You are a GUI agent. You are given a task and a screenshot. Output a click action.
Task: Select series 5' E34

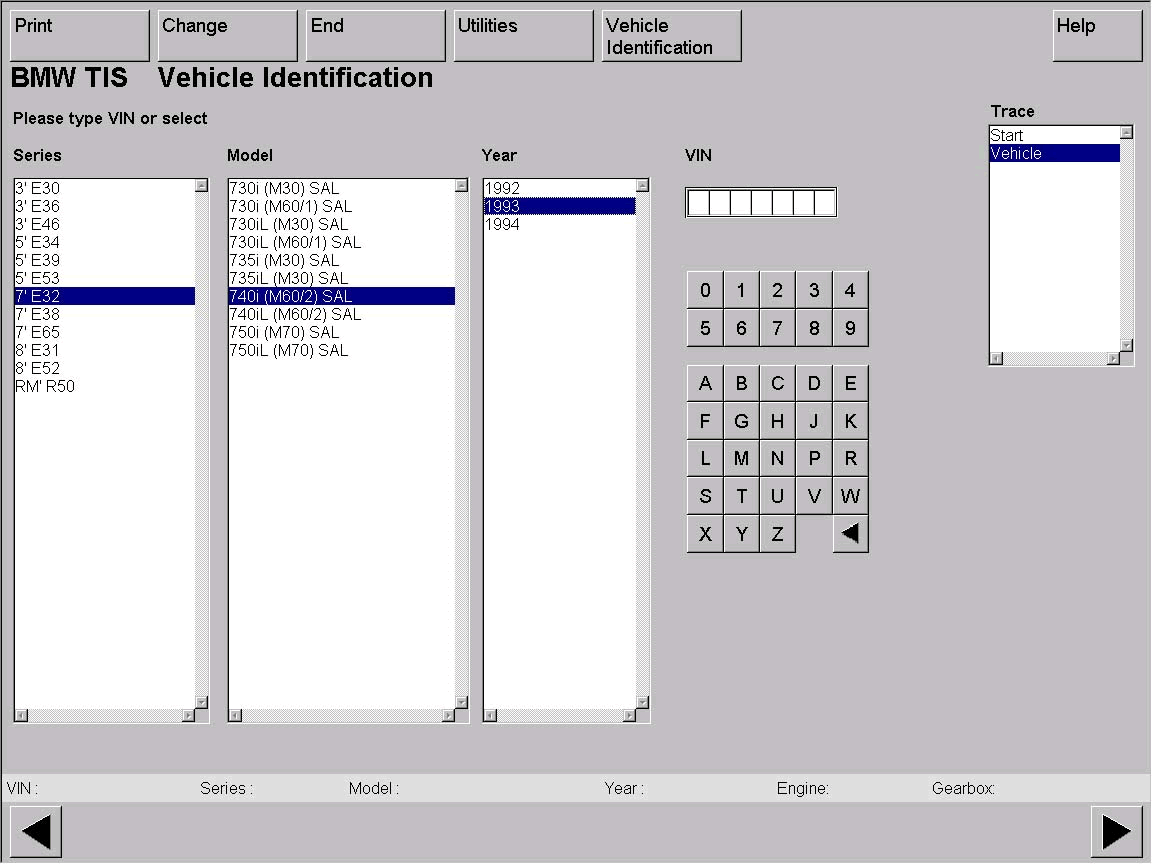(x=104, y=242)
